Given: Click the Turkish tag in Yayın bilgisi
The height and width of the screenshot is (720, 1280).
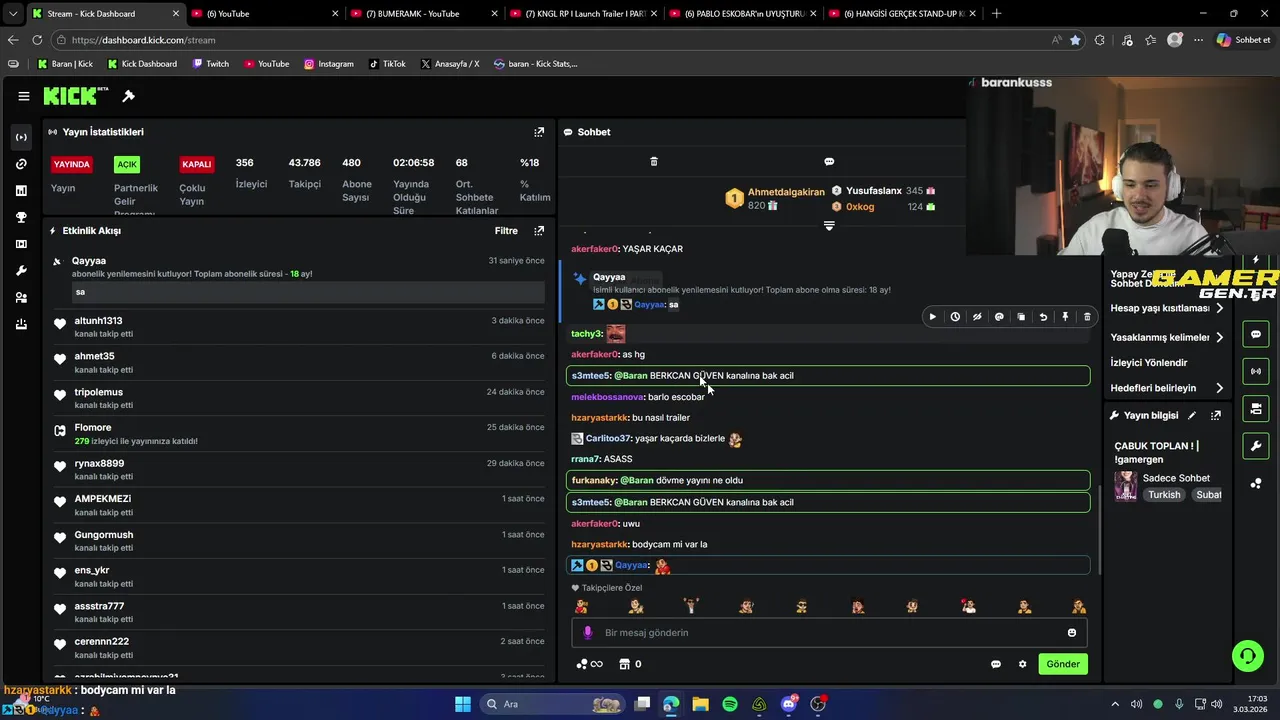Looking at the screenshot, I should 1164,495.
